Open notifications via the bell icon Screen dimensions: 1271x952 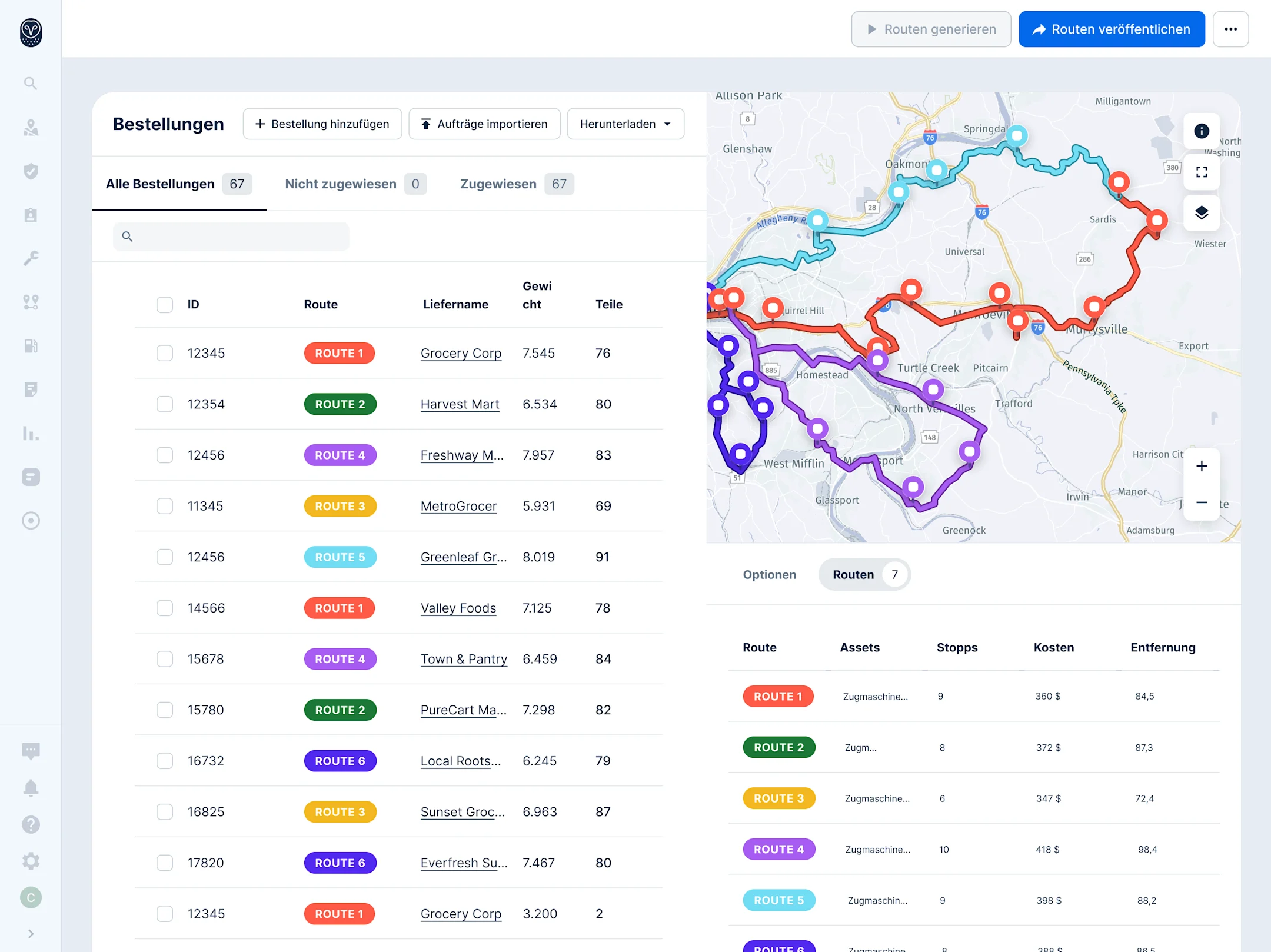31,787
